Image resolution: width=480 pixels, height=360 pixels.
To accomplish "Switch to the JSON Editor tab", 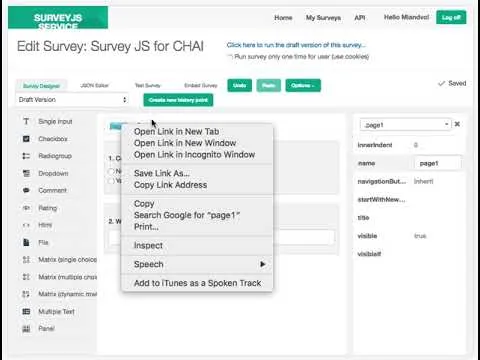I will pyautogui.click(x=95, y=85).
